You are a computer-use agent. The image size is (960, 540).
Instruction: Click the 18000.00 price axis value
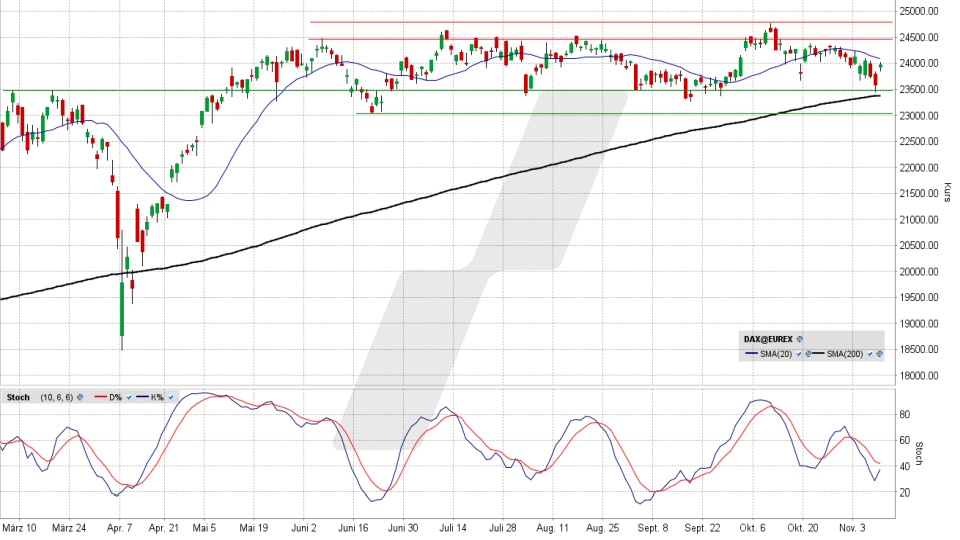918,376
